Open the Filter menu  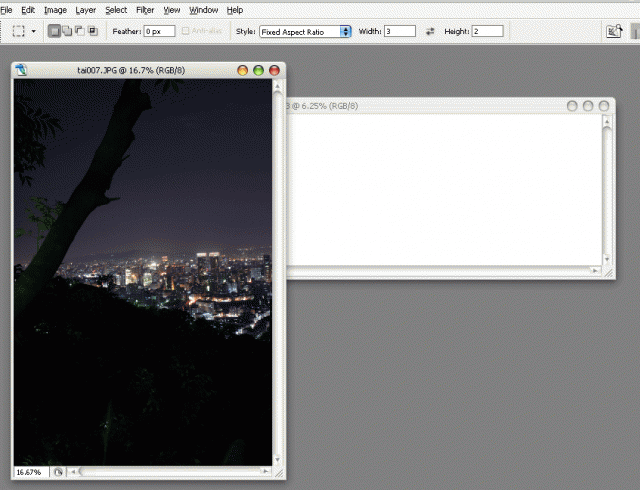tap(145, 10)
